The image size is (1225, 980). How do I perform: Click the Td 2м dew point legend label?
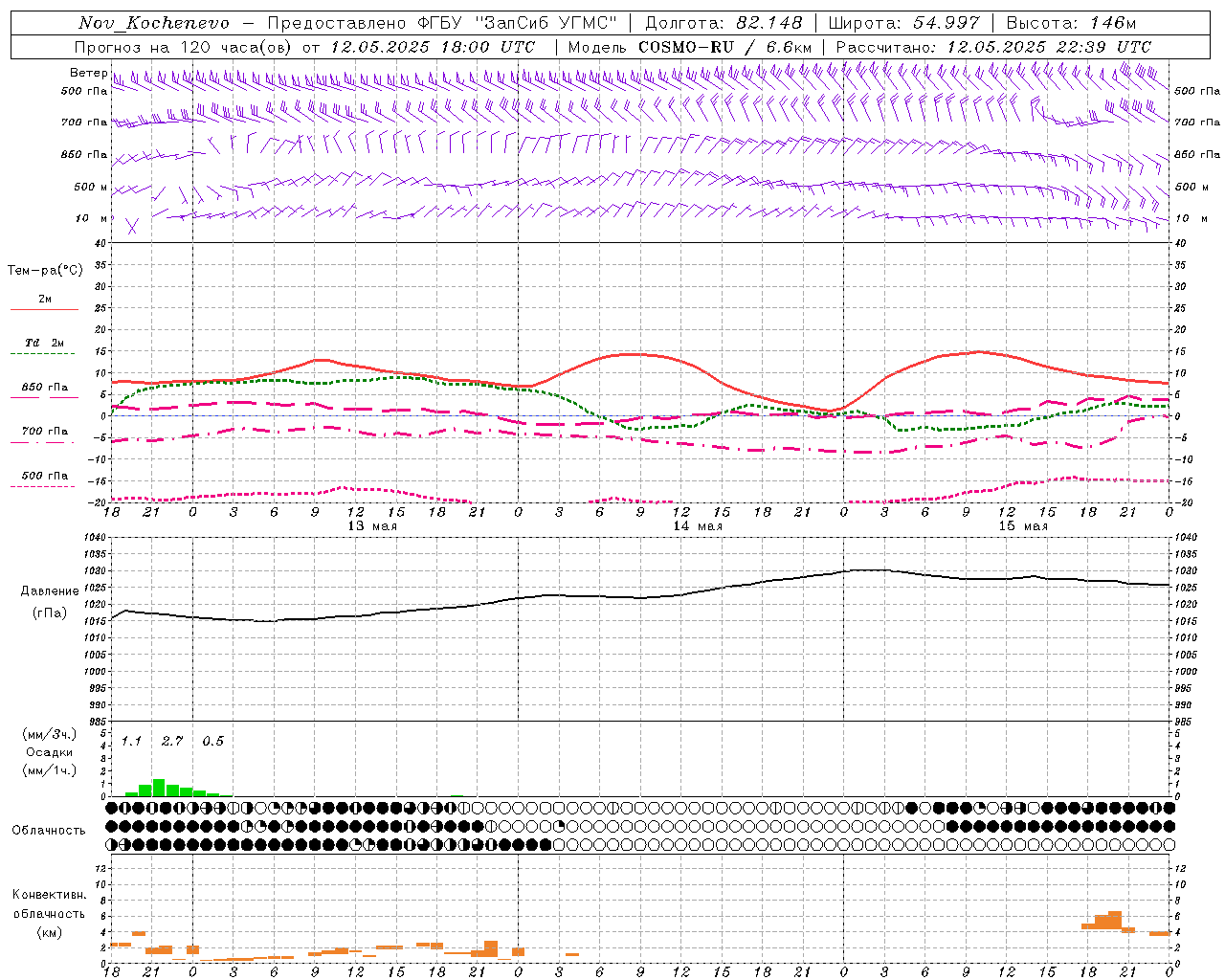pos(45,343)
